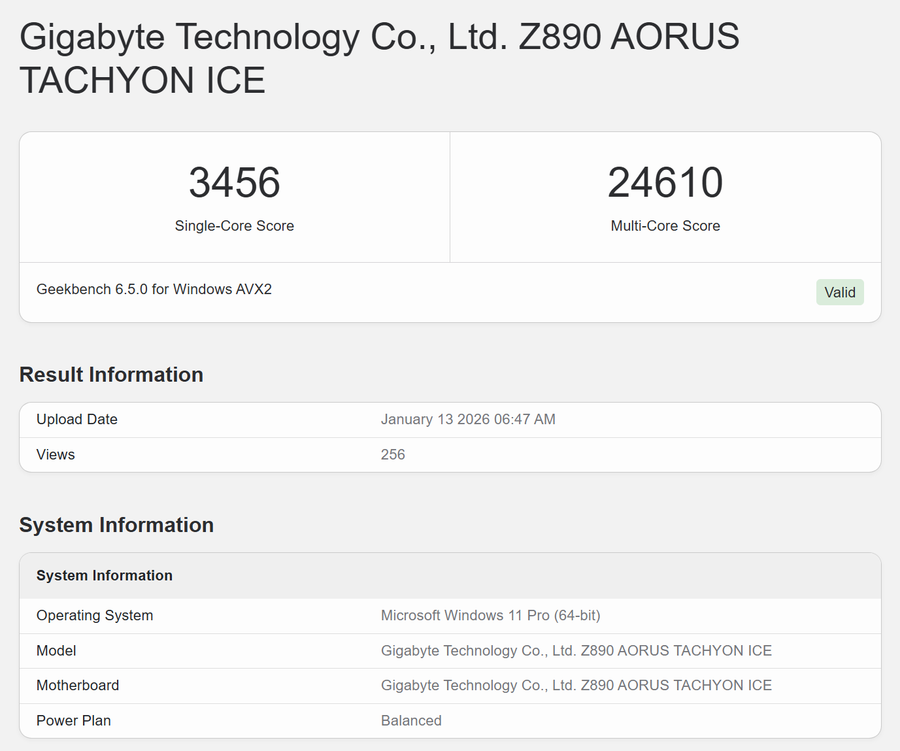Select the Single-Core Score label
Screen dimensions: 900x751
[x=234, y=226]
